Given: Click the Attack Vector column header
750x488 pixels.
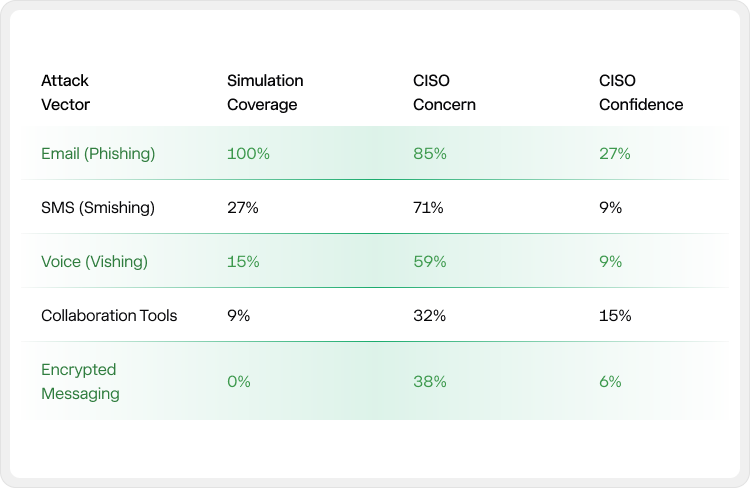Looking at the screenshot, I should click(64, 92).
